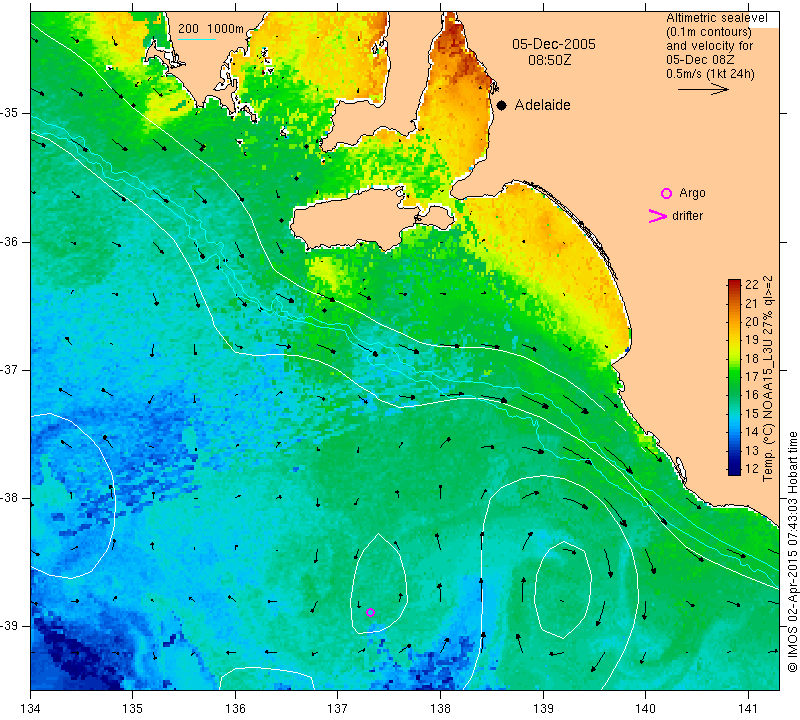
Task: Click the Argo legend label
Action: [692, 193]
